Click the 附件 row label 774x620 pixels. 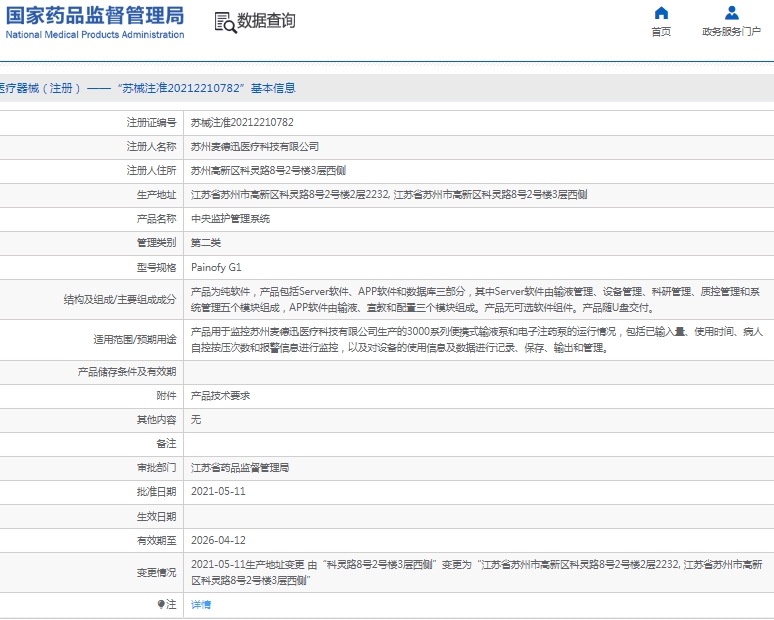tap(166, 395)
